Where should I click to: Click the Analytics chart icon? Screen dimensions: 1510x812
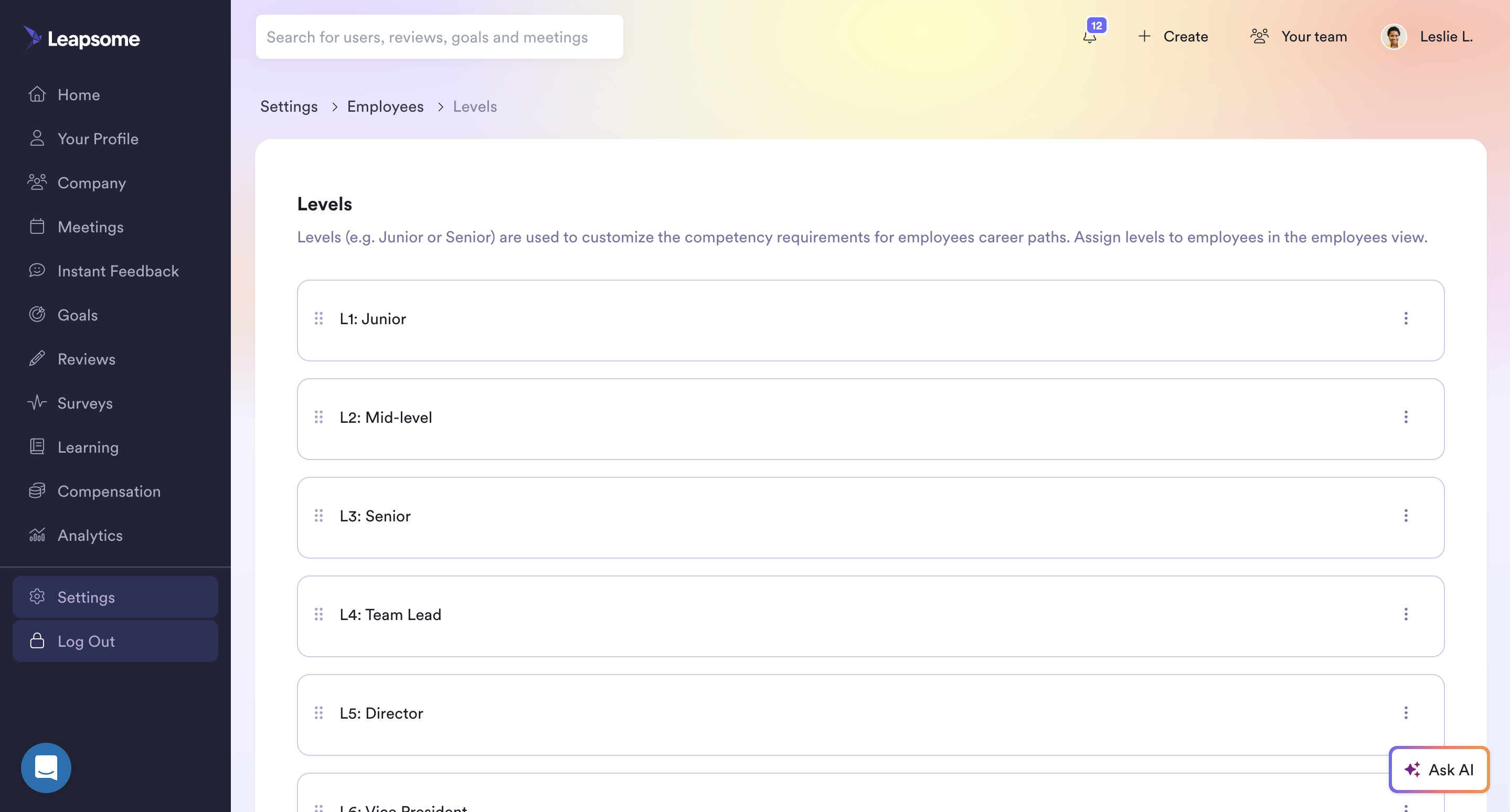point(37,535)
